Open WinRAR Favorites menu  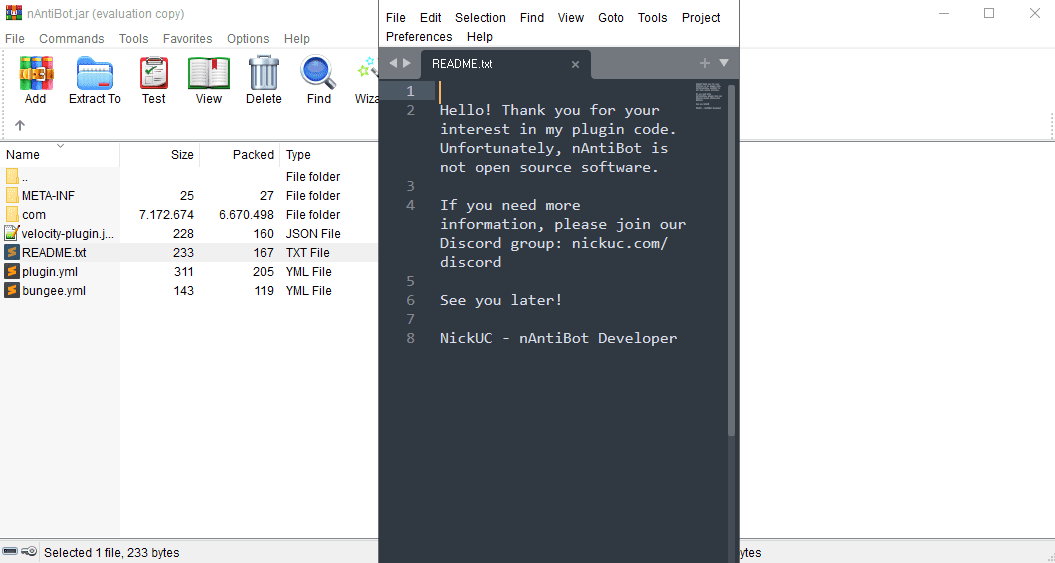187,38
